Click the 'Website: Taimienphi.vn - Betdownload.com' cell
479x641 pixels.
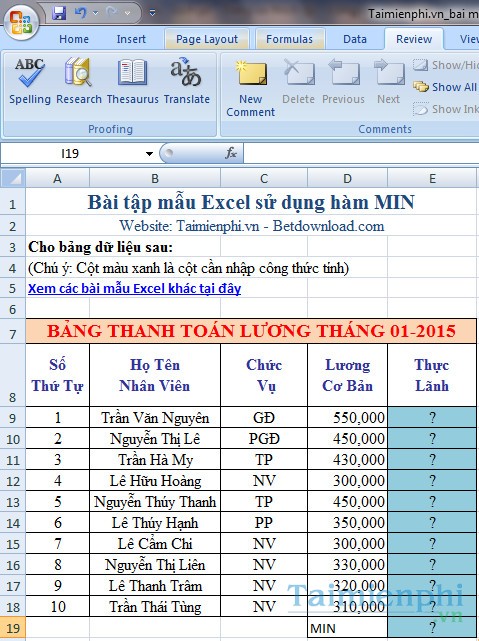(x=252, y=226)
